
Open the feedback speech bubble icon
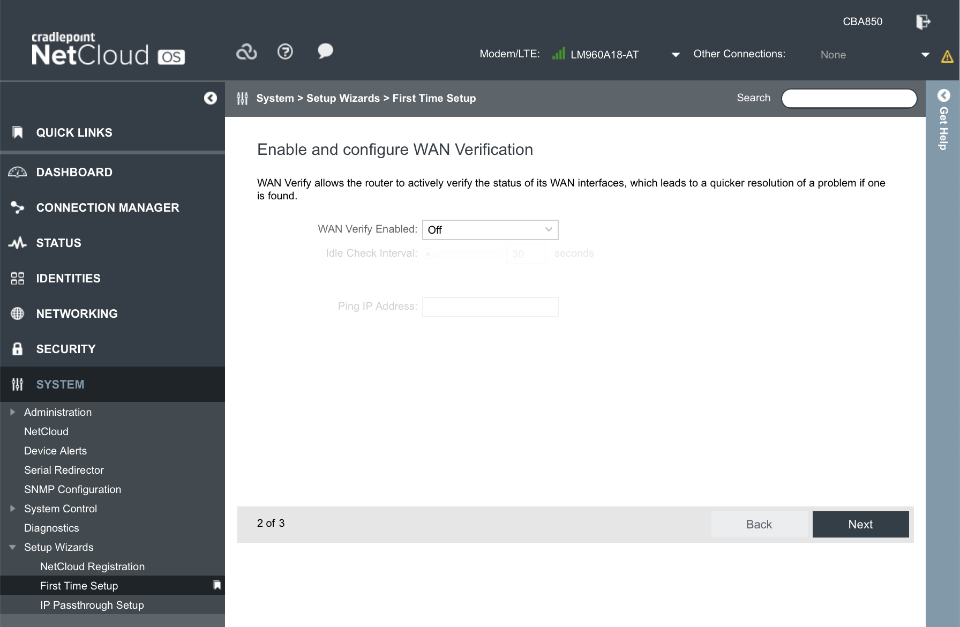click(325, 51)
